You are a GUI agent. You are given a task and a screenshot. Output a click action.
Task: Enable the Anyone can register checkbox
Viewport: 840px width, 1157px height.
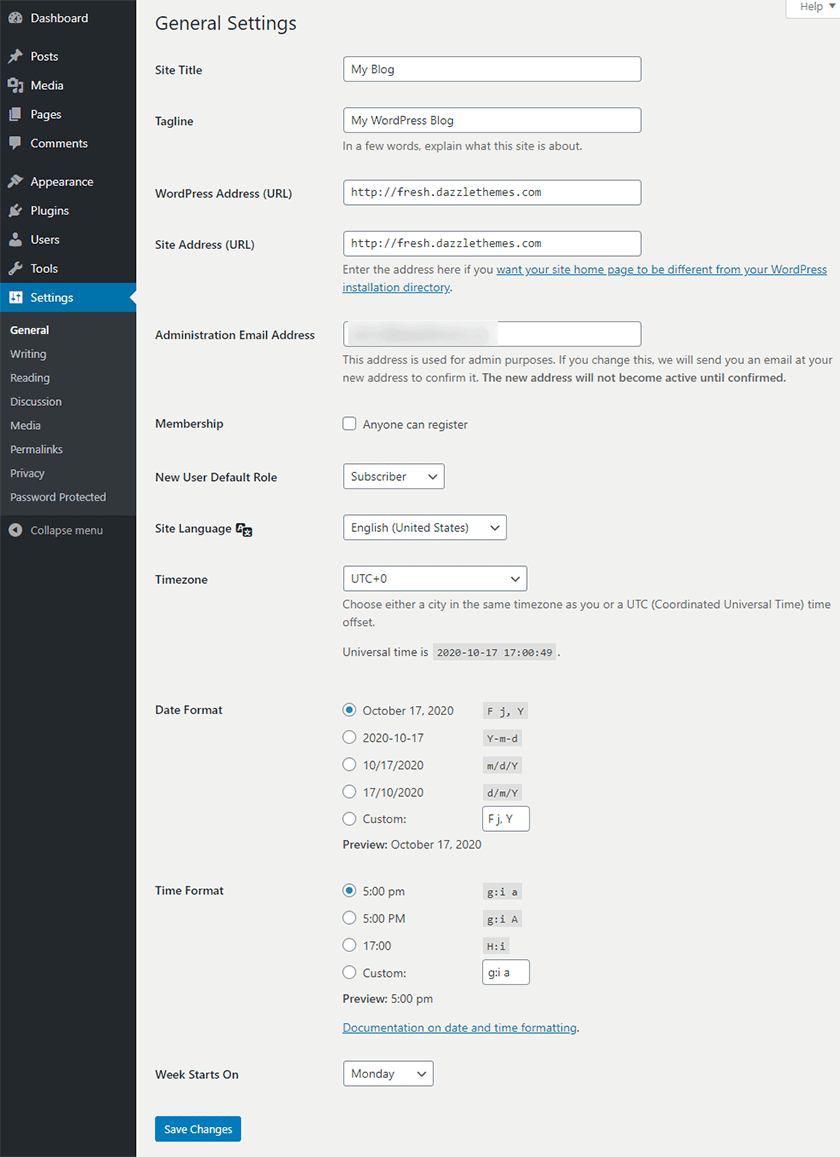[x=349, y=424]
